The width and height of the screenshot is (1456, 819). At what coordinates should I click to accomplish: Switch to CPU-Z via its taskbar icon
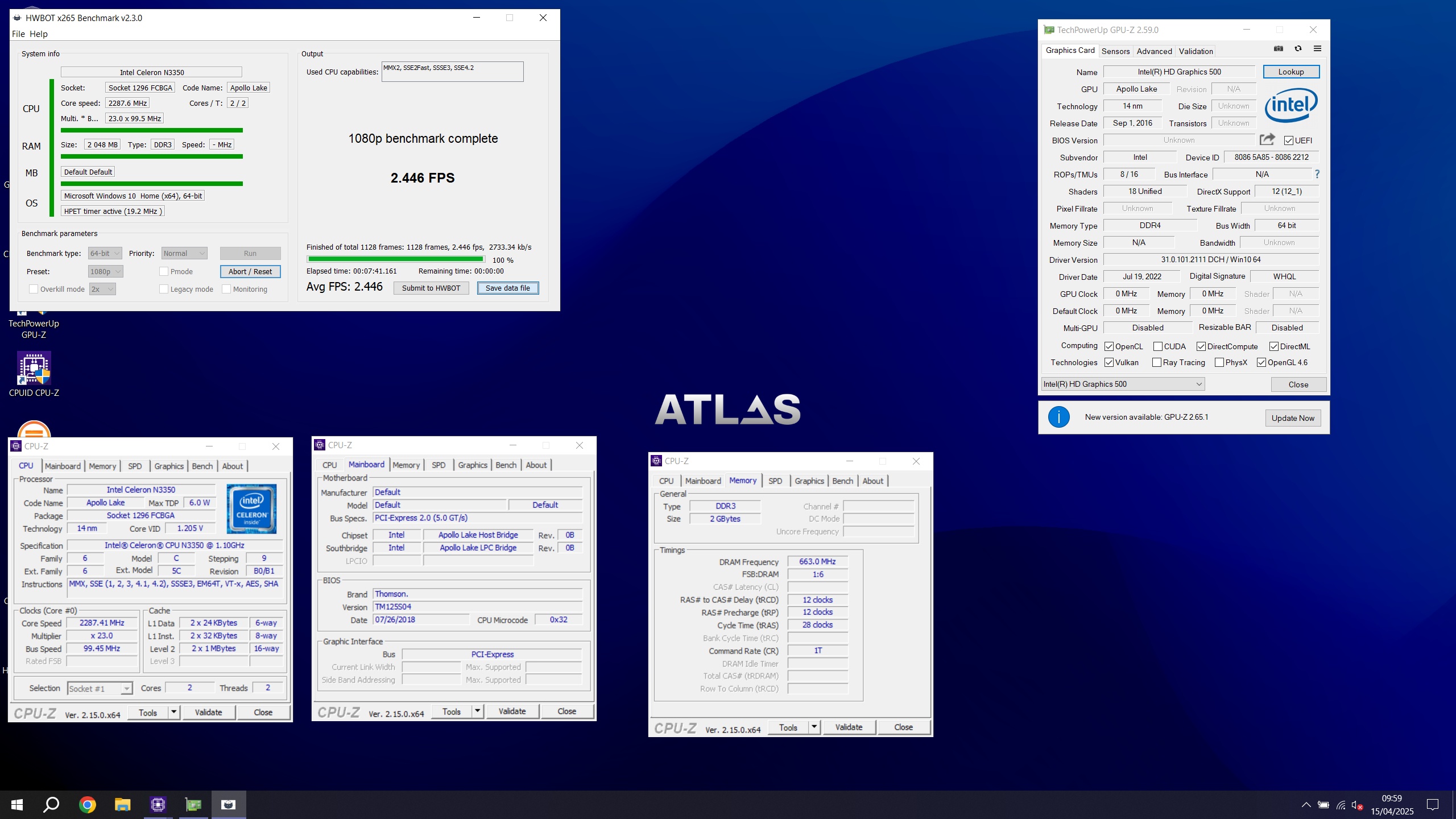(158, 804)
